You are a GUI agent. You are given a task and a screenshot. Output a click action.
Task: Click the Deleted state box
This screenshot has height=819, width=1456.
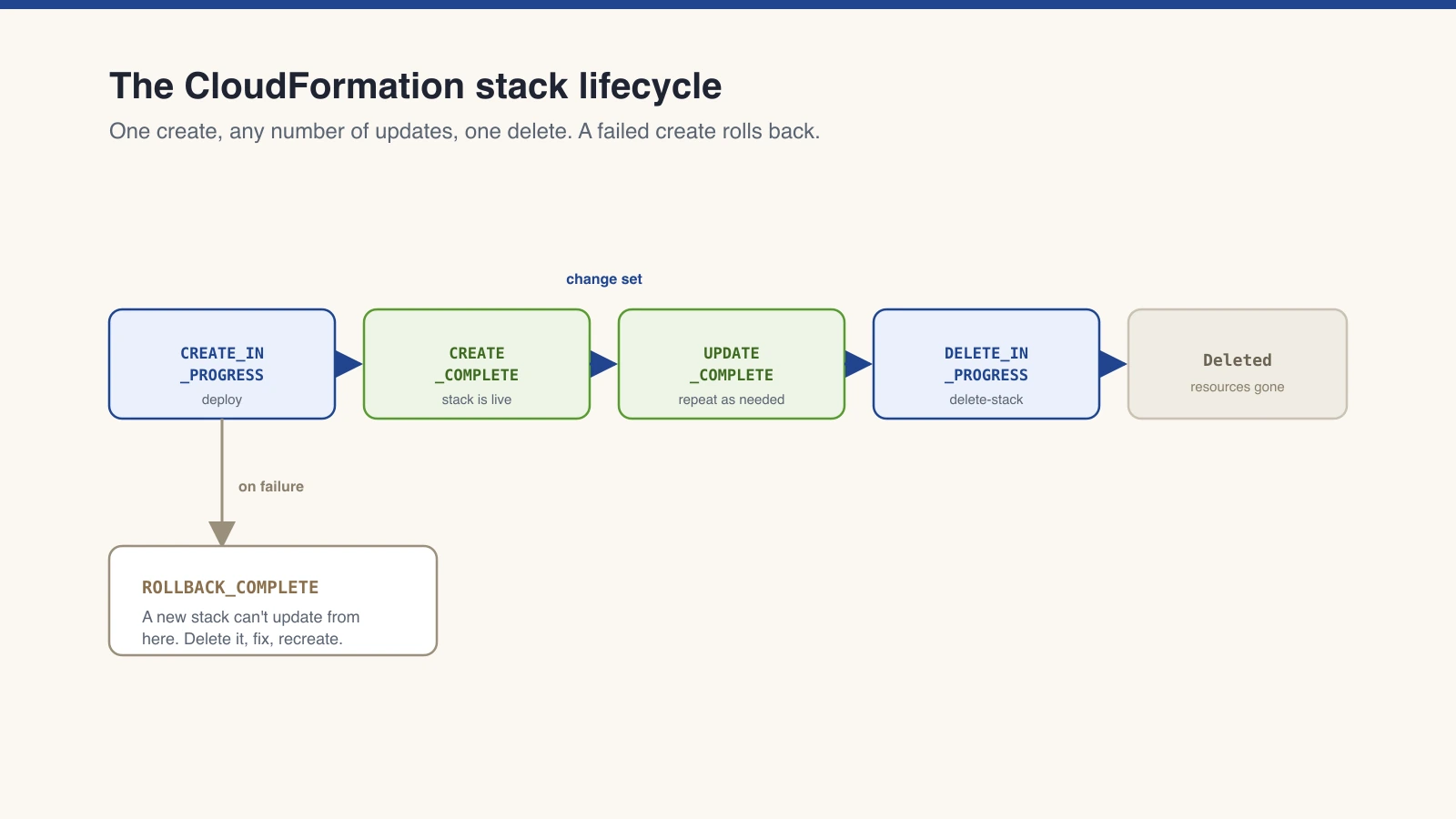[1238, 364]
